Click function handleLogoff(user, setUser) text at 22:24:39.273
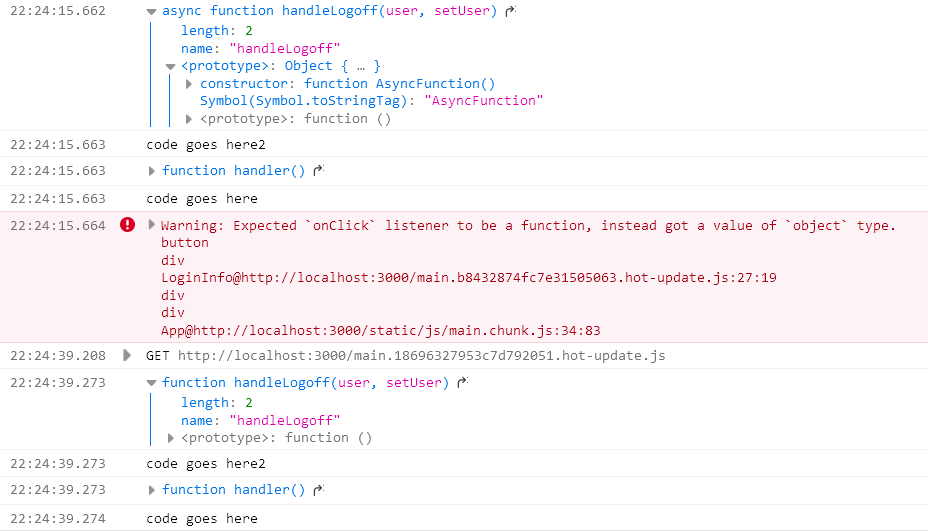 306,382
